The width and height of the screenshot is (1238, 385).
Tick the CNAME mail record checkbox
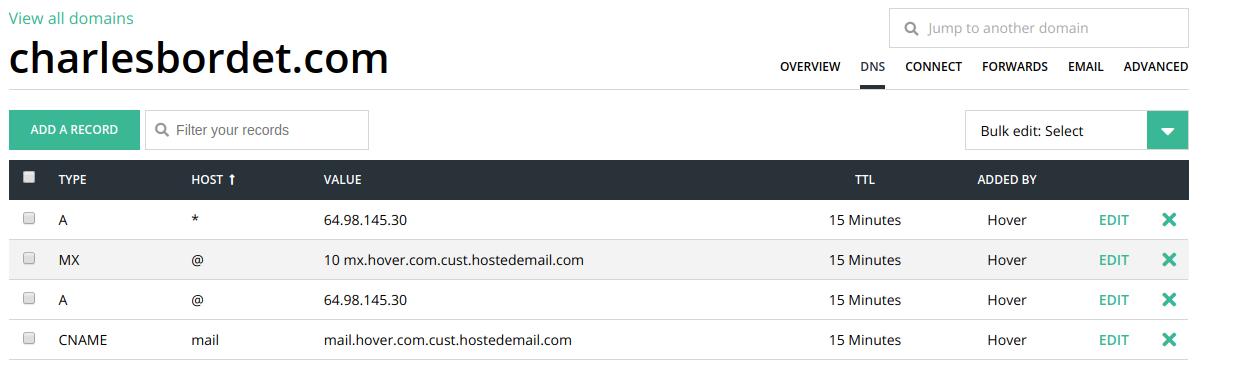[29, 338]
